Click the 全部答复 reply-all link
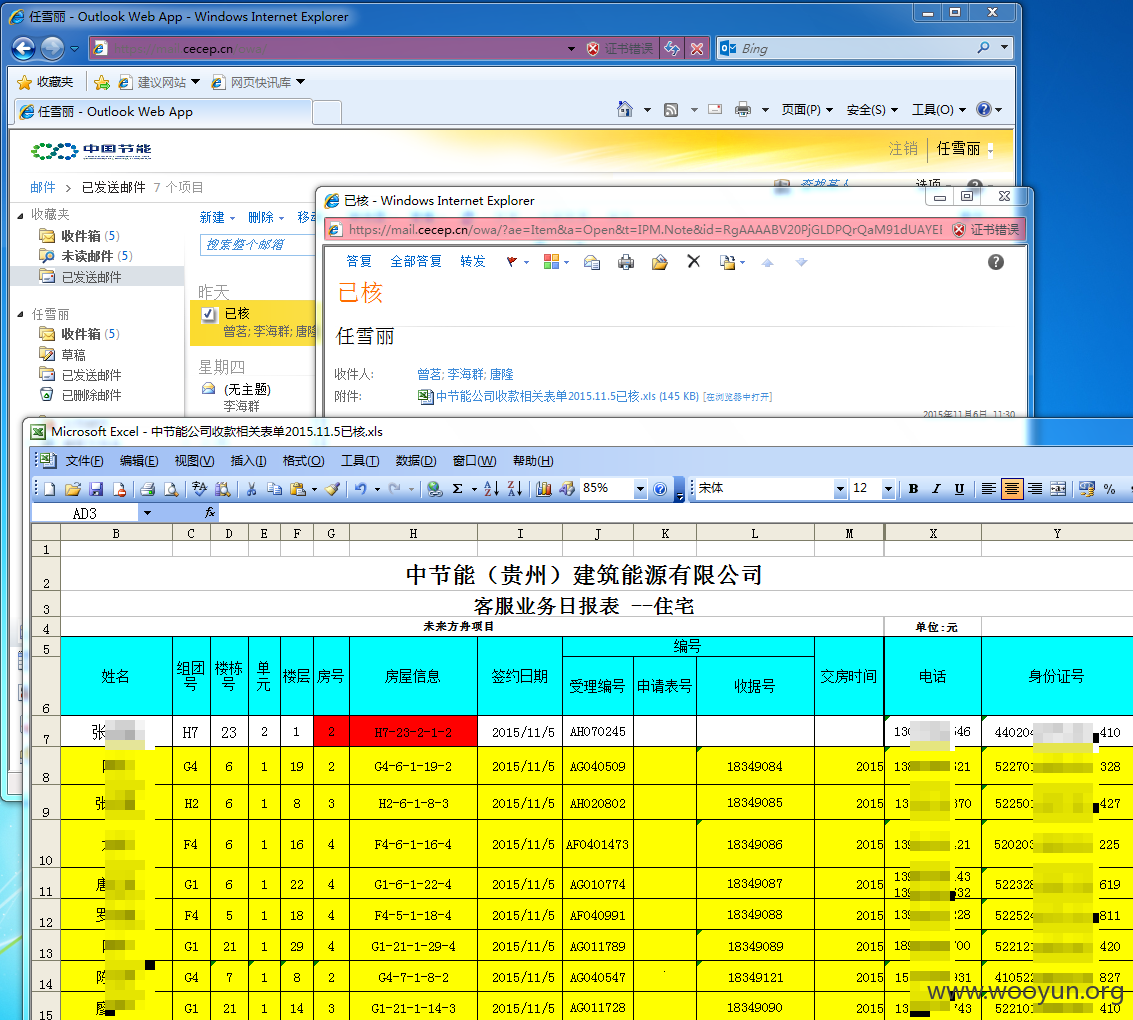 tap(415, 262)
